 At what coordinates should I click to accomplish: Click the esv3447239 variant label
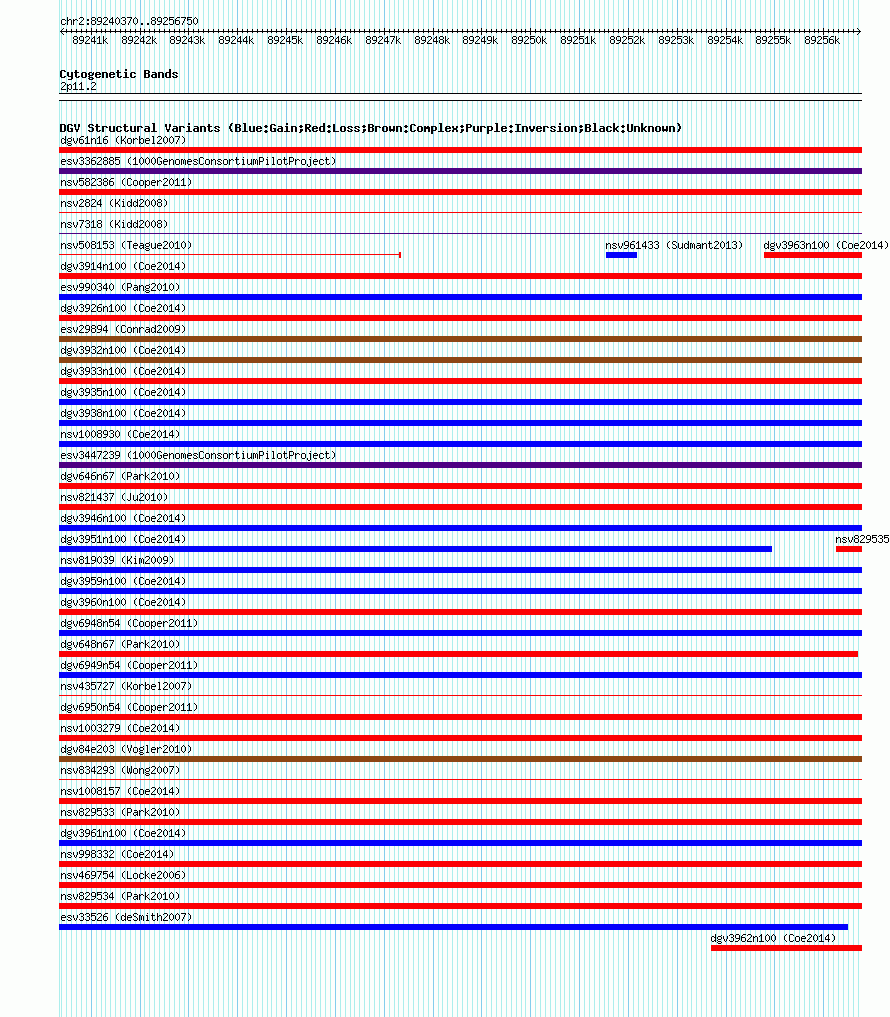[198, 455]
